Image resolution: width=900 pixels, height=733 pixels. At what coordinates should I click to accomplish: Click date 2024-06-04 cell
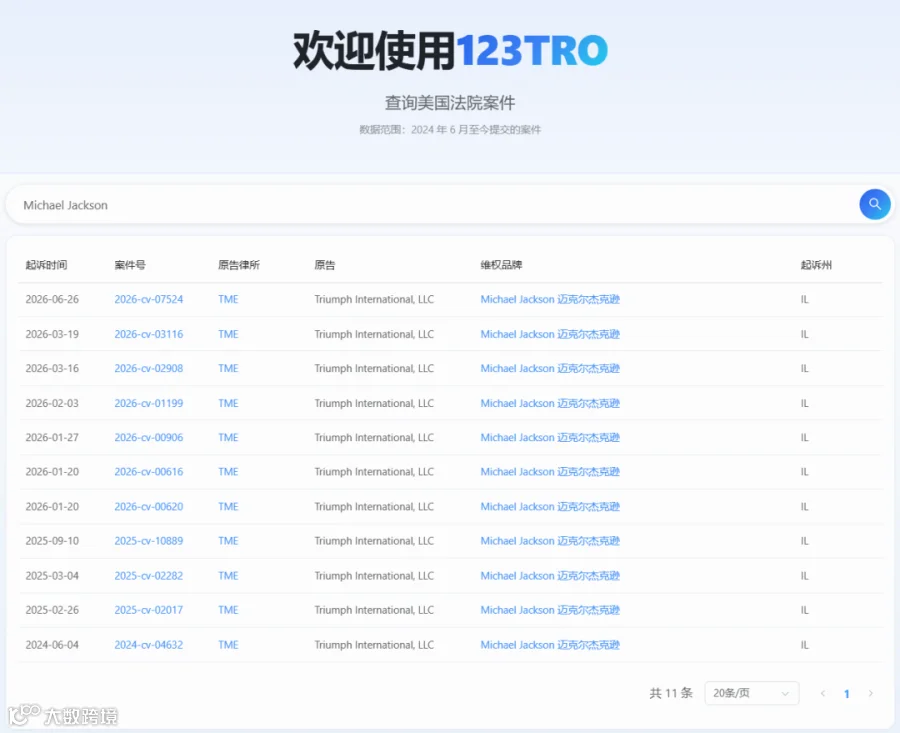coord(52,645)
